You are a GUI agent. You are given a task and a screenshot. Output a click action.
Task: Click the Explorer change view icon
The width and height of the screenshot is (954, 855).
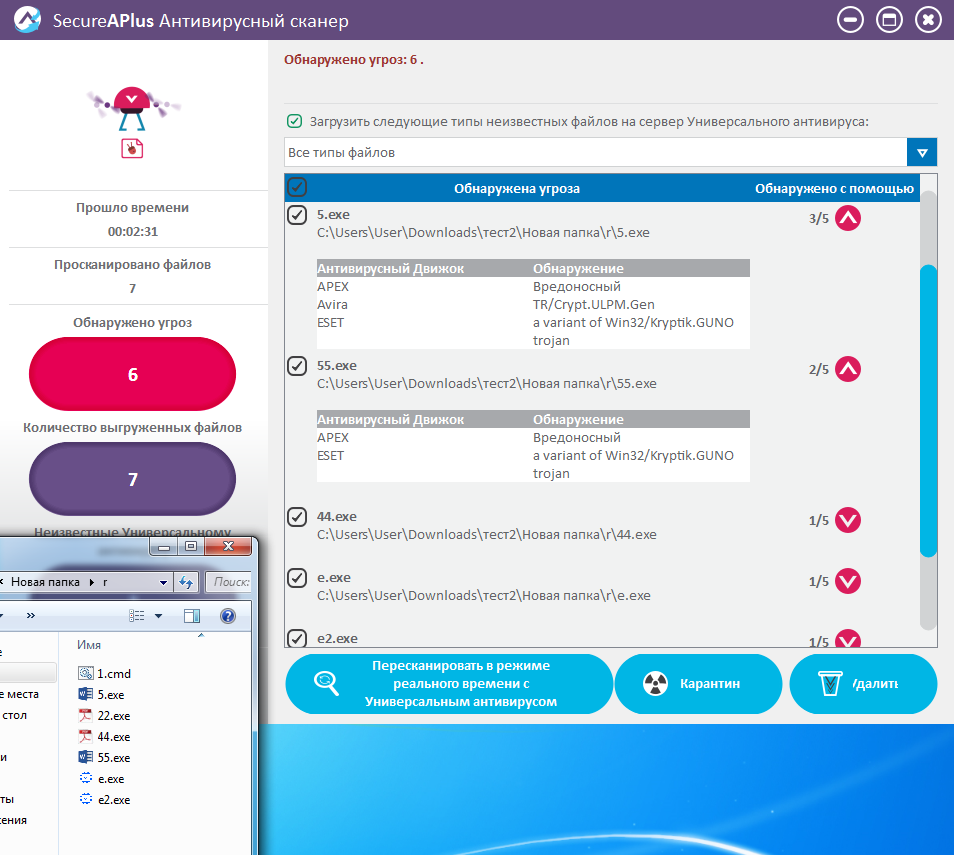pyautogui.click(x=136, y=616)
